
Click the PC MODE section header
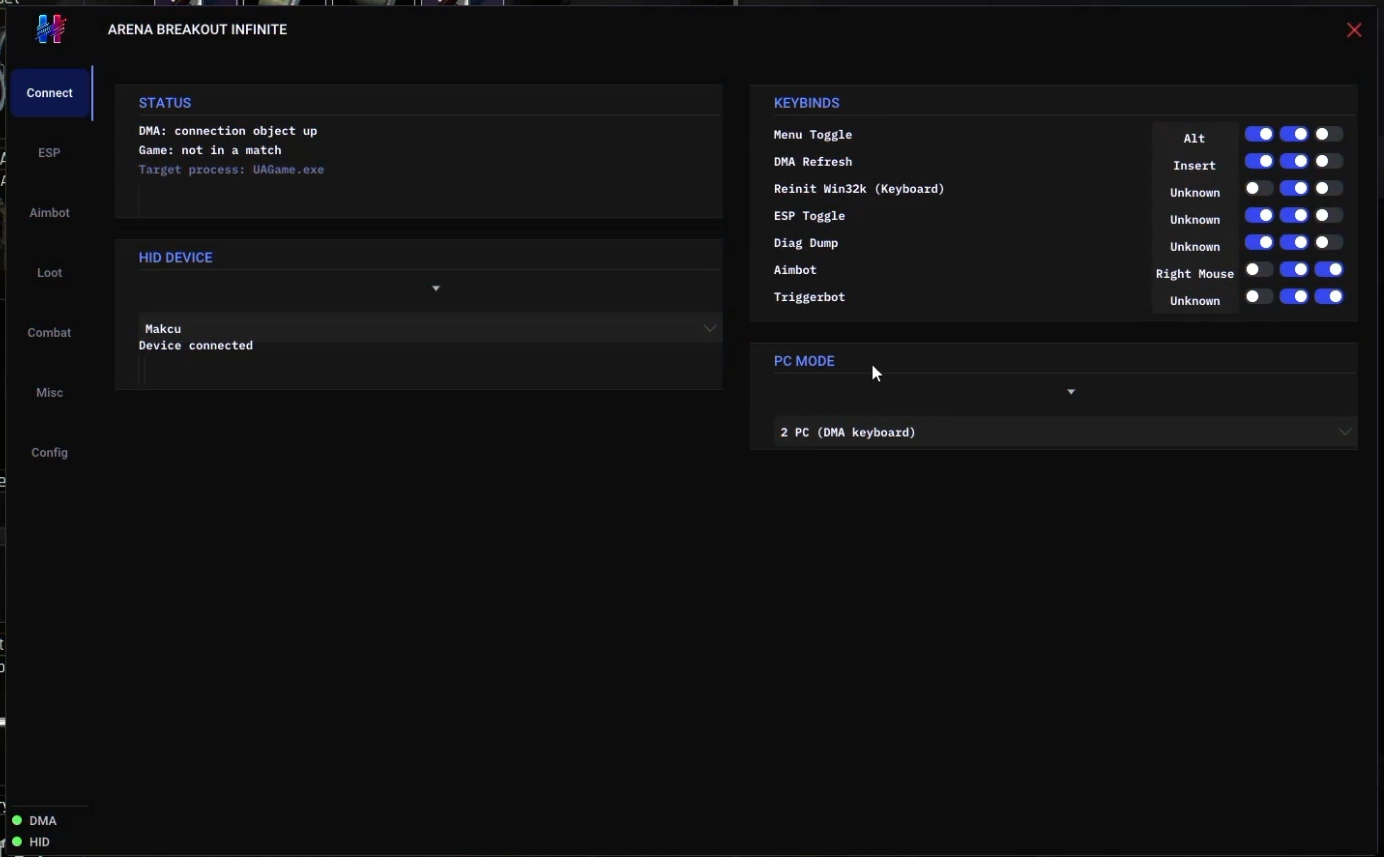[804, 361]
